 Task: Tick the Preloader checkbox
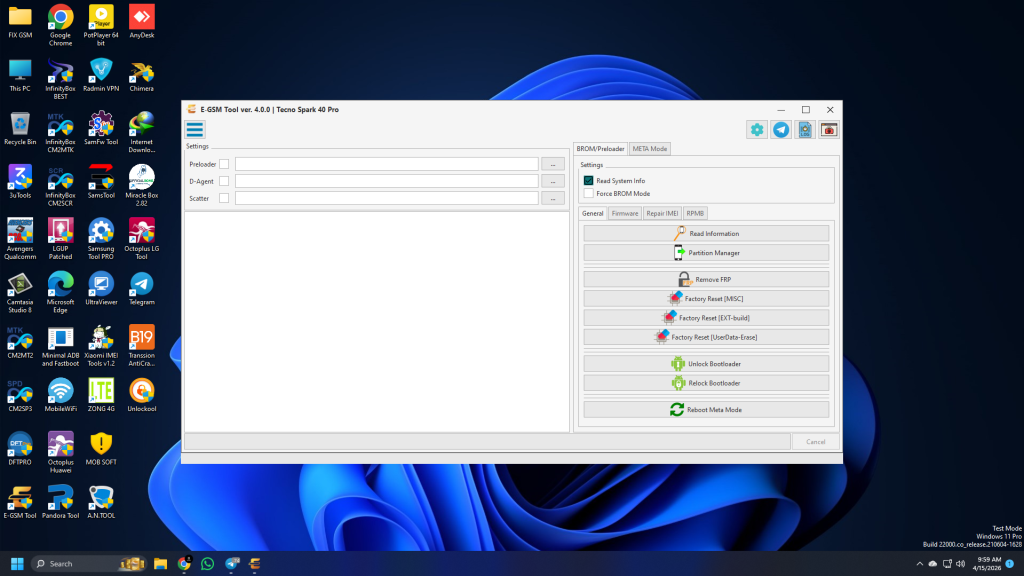point(224,164)
